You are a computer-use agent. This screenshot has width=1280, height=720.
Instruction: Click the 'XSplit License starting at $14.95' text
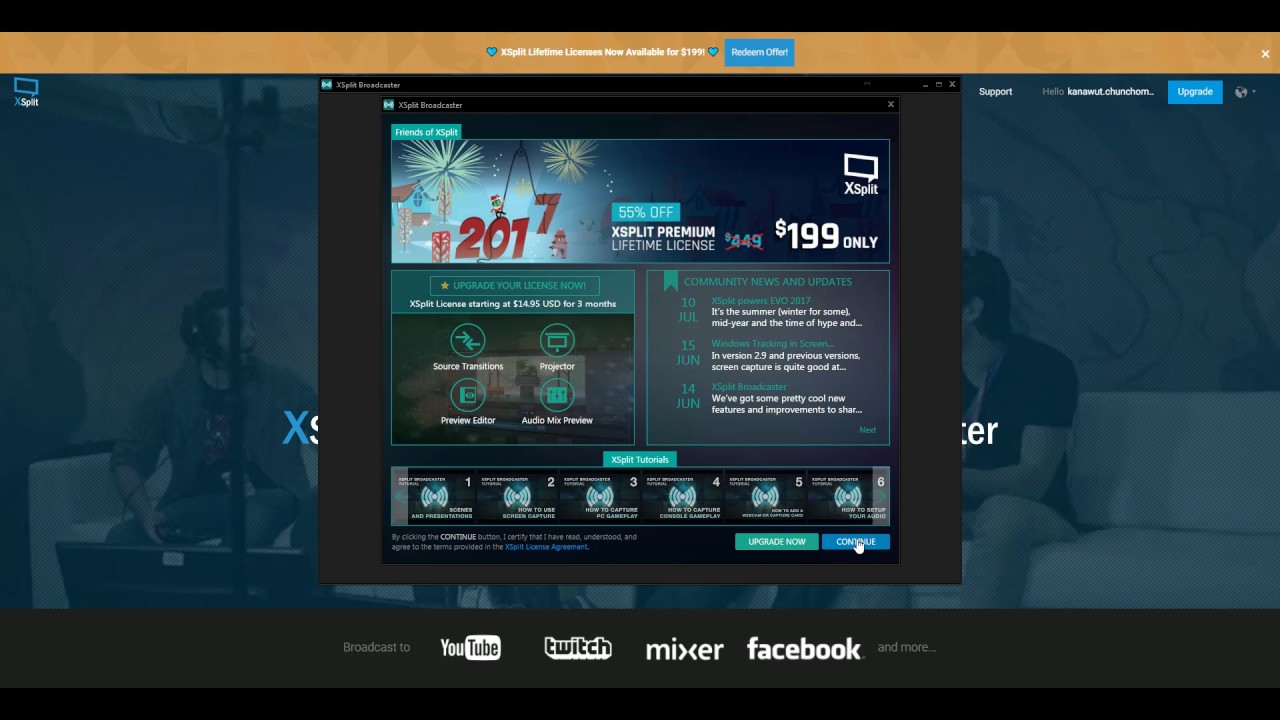[513, 304]
